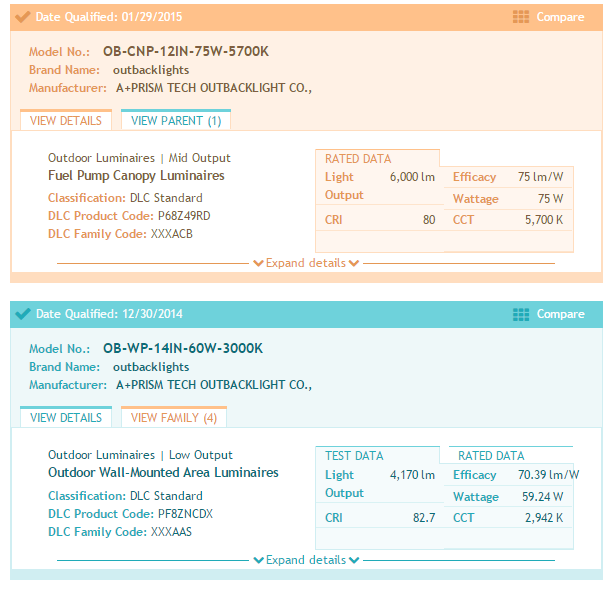Click the orange qualified checkmark icon
Viewport: 609px width, 589px height.
(x=23, y=17)
